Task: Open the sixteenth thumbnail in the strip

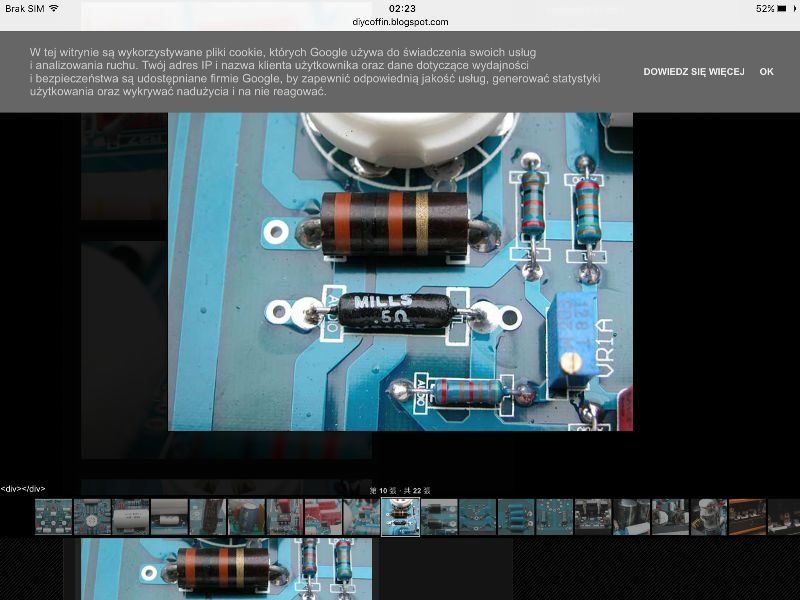Action: point(632,517)
